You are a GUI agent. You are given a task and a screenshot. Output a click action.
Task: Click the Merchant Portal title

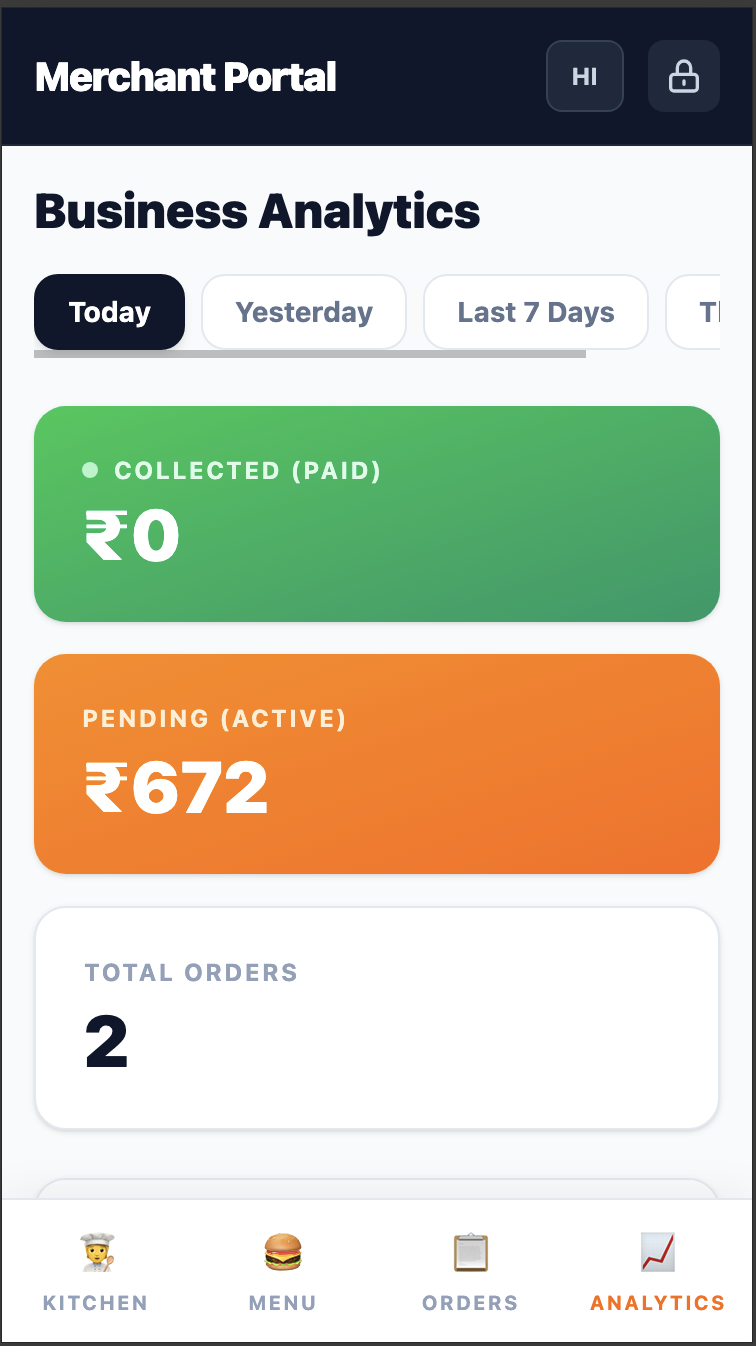[x=186, y=77]
